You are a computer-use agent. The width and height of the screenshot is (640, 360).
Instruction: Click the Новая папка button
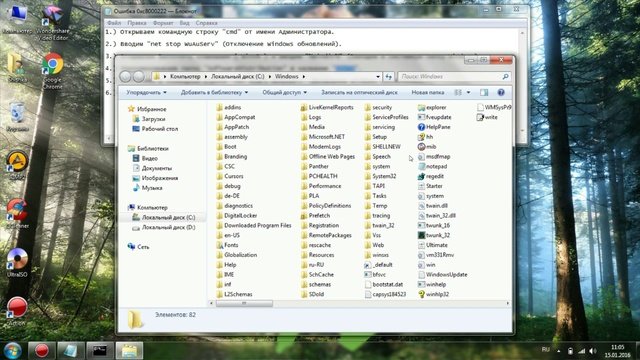427,93
